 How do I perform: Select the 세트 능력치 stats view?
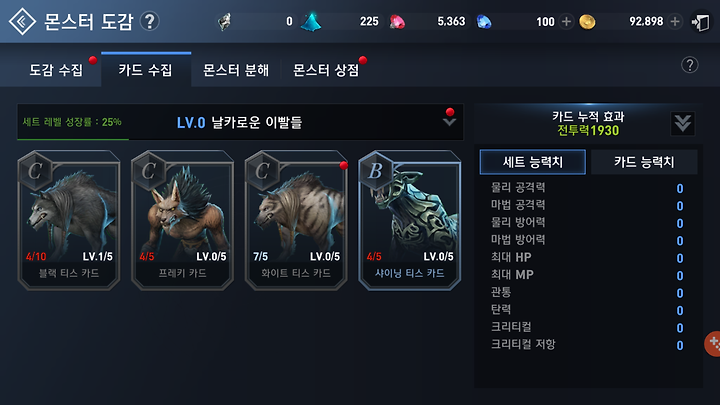pyautogui.click(x=533, y=162)
